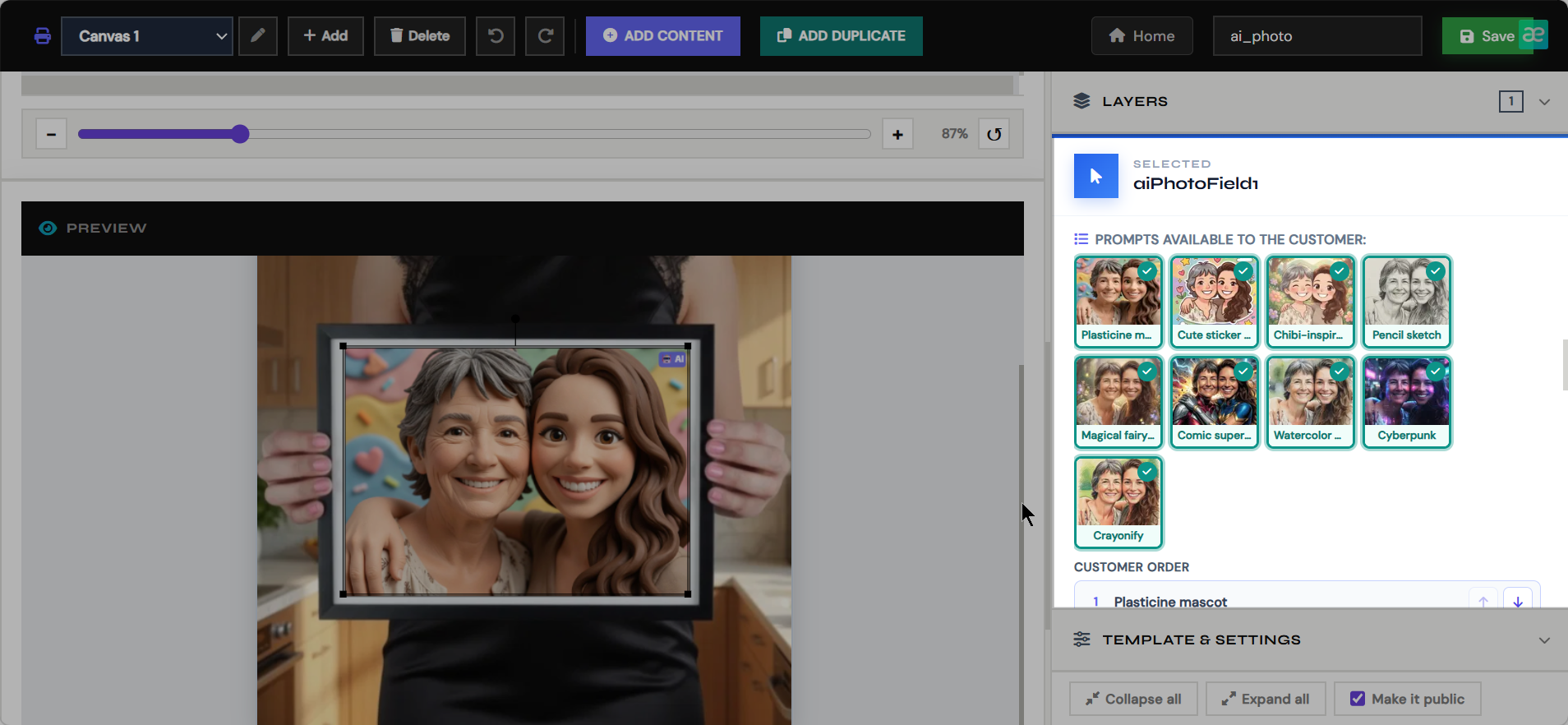This screenshot has width=1568, height=725.
Task: Delete the current canvas
Action: pos(420,36)
